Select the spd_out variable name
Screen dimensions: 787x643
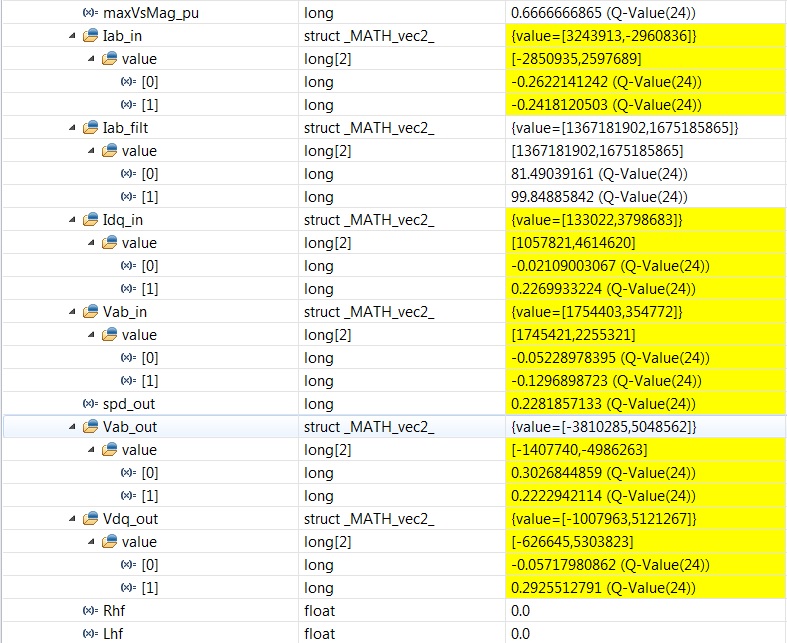pyautogui.click(x=129, y=404)
